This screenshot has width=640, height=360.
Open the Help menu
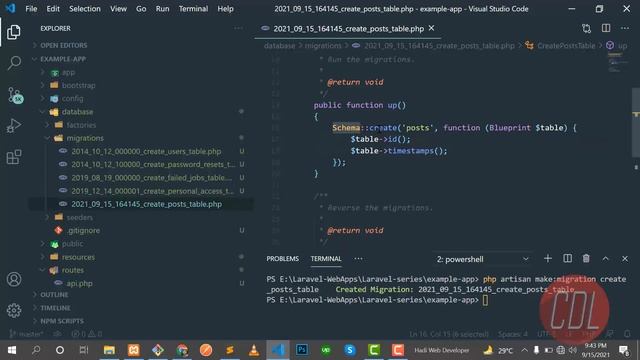point(225,9)
